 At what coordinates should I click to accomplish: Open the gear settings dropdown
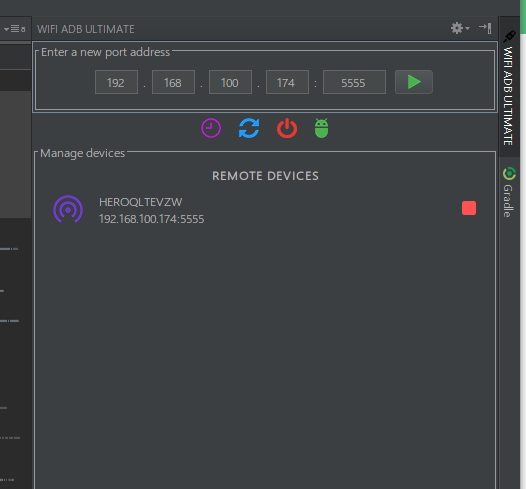460,29
